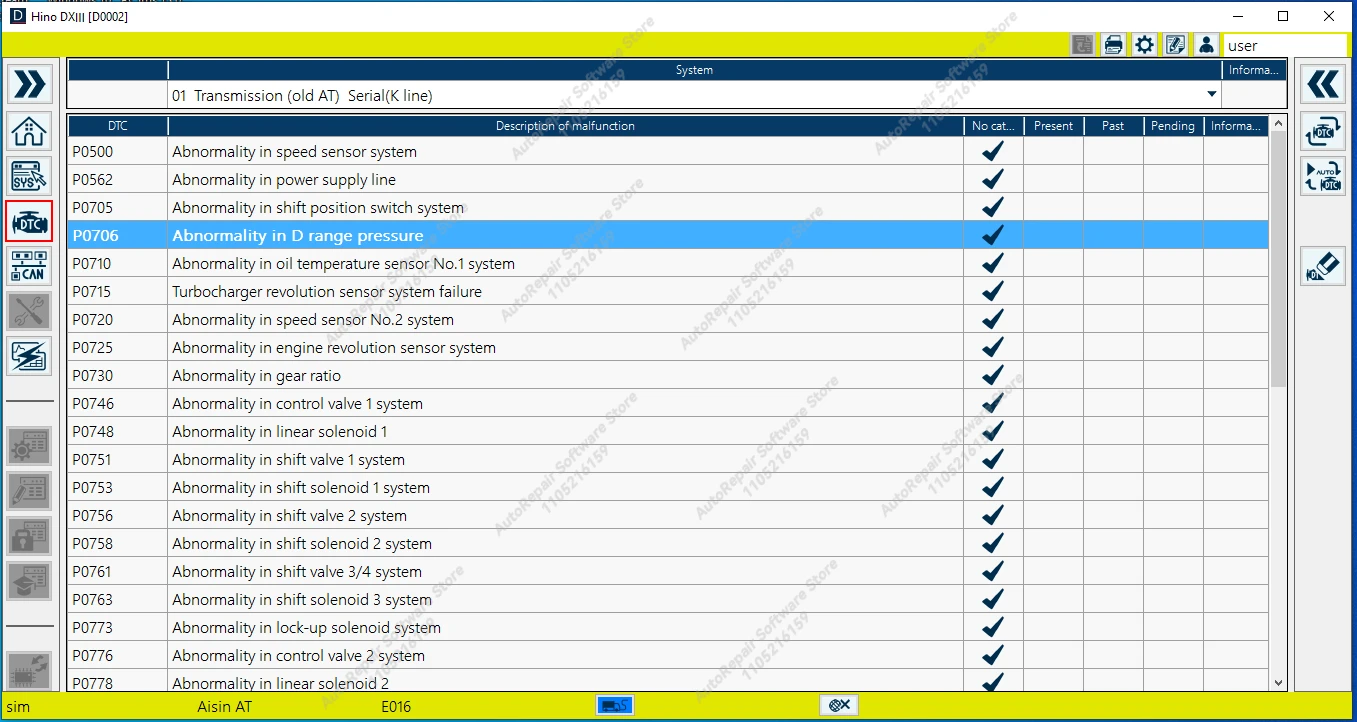Click the user name input field

tap(1285, 45)
